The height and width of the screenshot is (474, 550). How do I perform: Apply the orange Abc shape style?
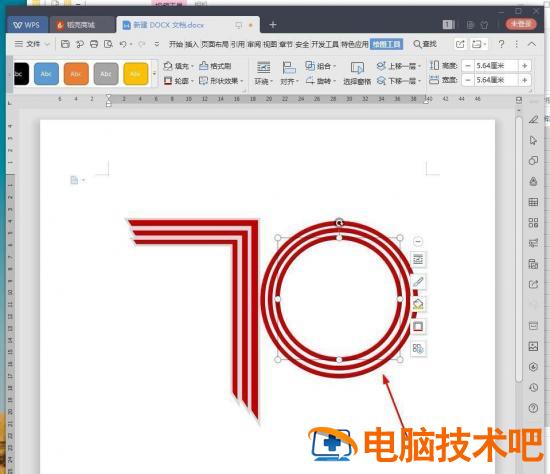click(x=76, y=74)
